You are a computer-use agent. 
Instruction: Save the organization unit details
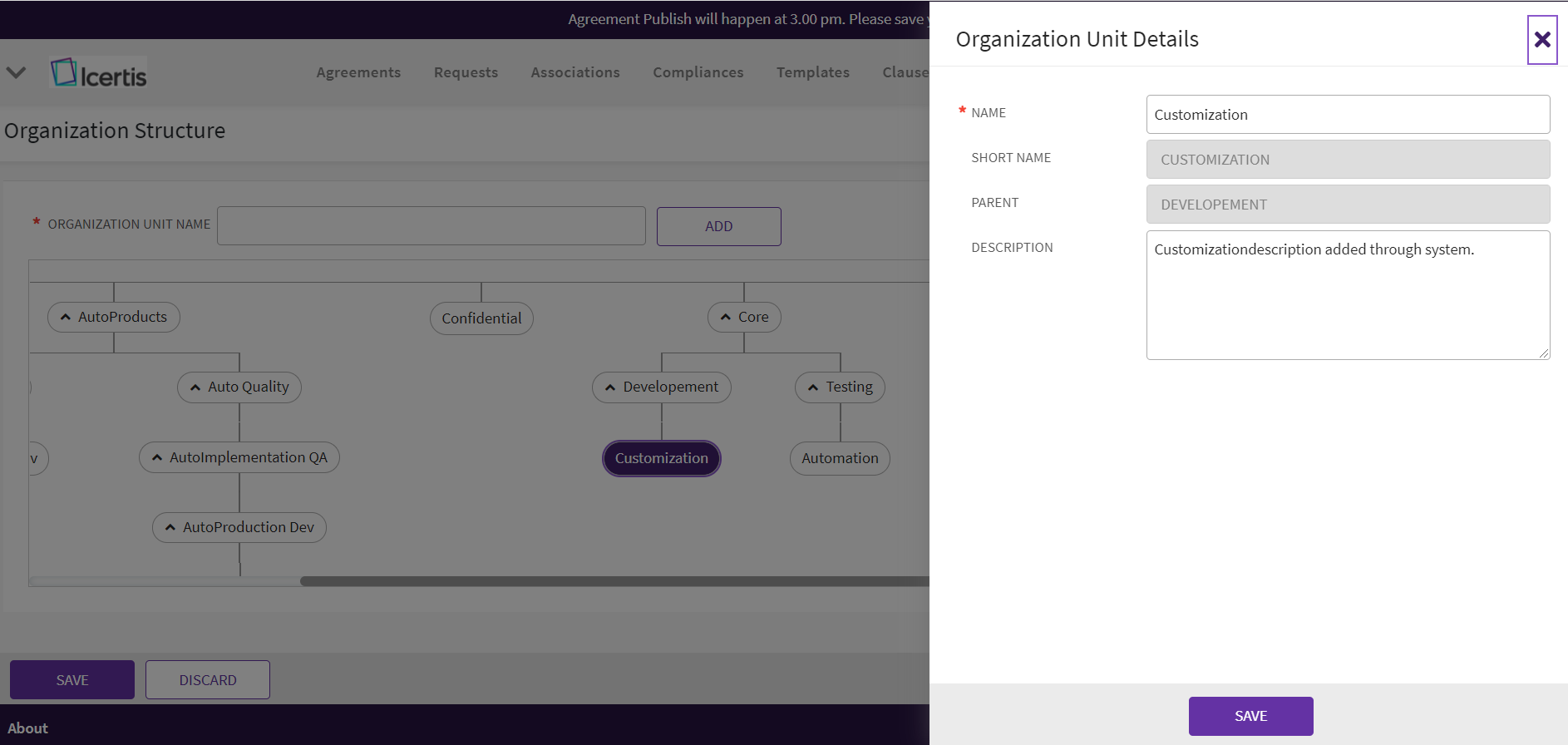(1250, 716)
